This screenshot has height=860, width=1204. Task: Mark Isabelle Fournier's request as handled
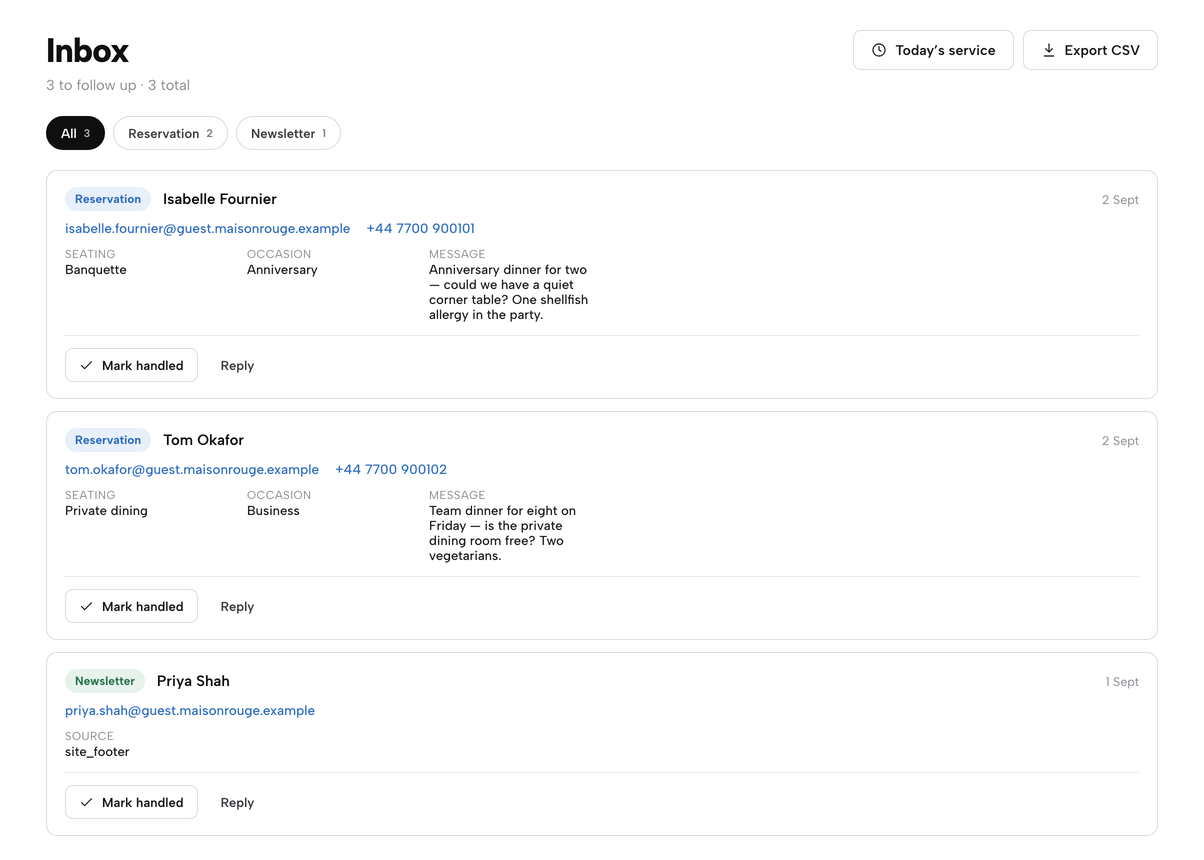pyautogui.click(x=131, y=366)
